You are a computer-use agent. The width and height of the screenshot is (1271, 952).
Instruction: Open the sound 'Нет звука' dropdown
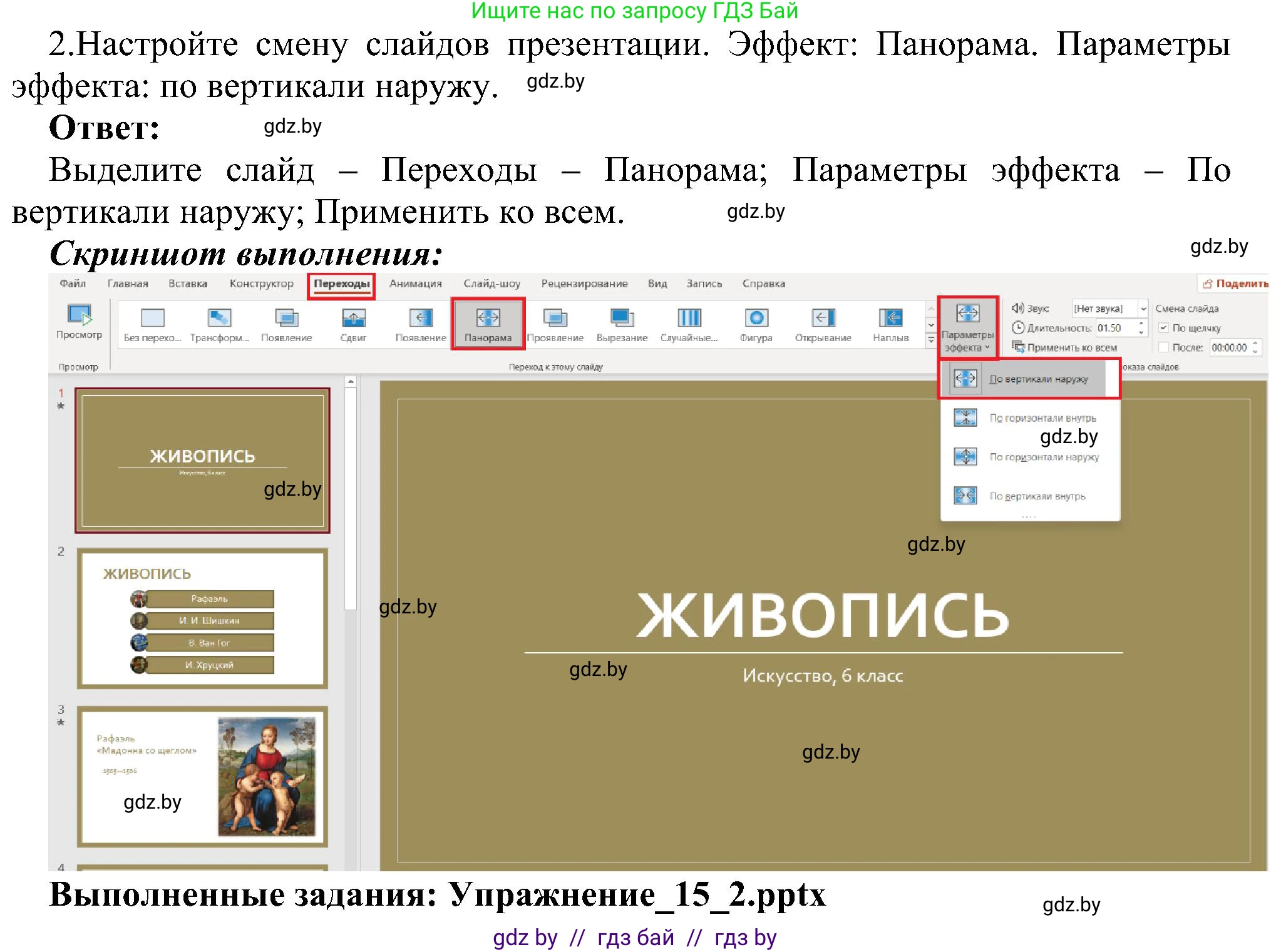(1143, 309)
